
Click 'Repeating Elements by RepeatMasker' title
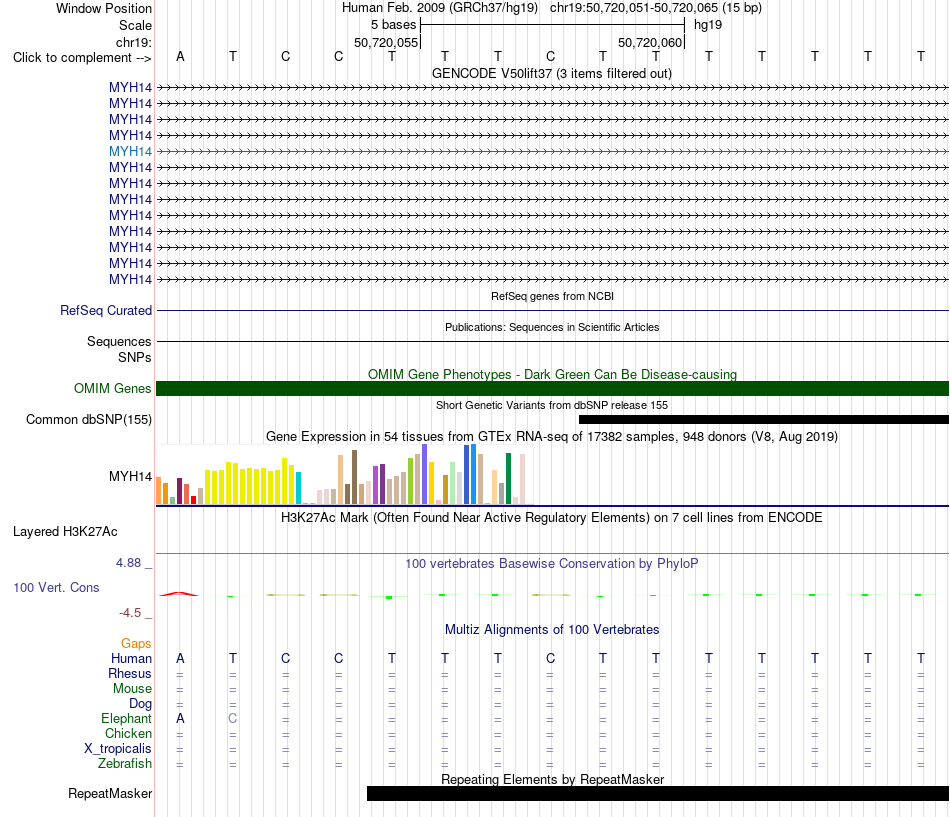(x=552, y=779)
